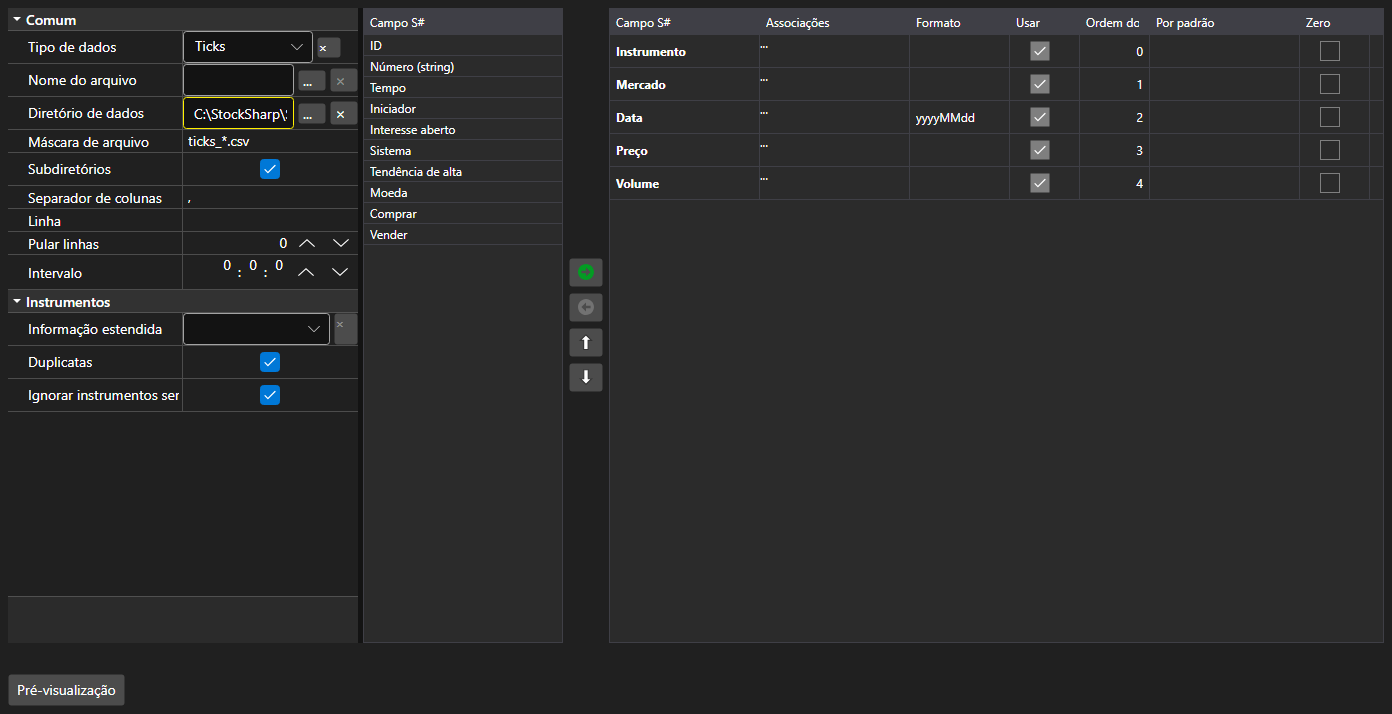Sort by the Por padrão column header
The width and height of the screenshot is (1392, 714).
tap(1224, 22)
